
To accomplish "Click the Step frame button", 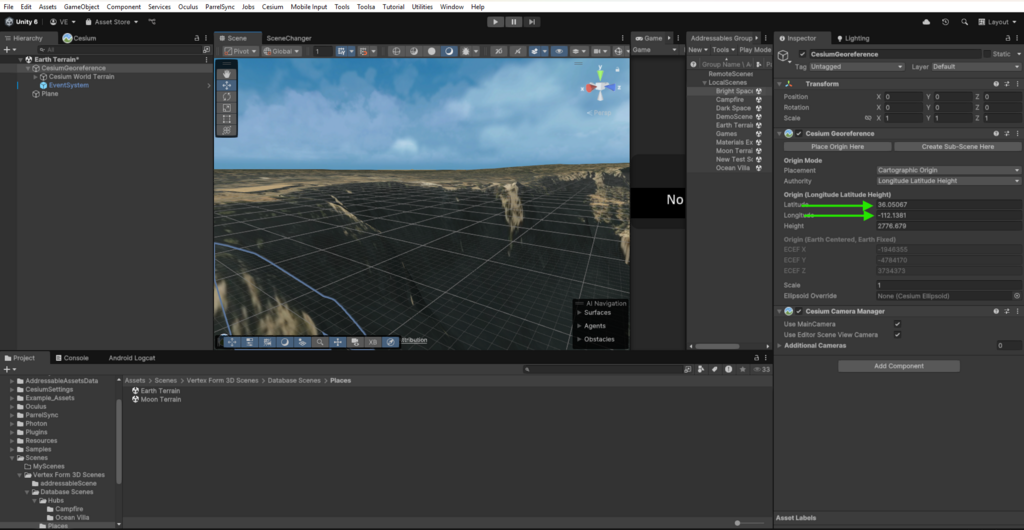I will tap(533, 21).
